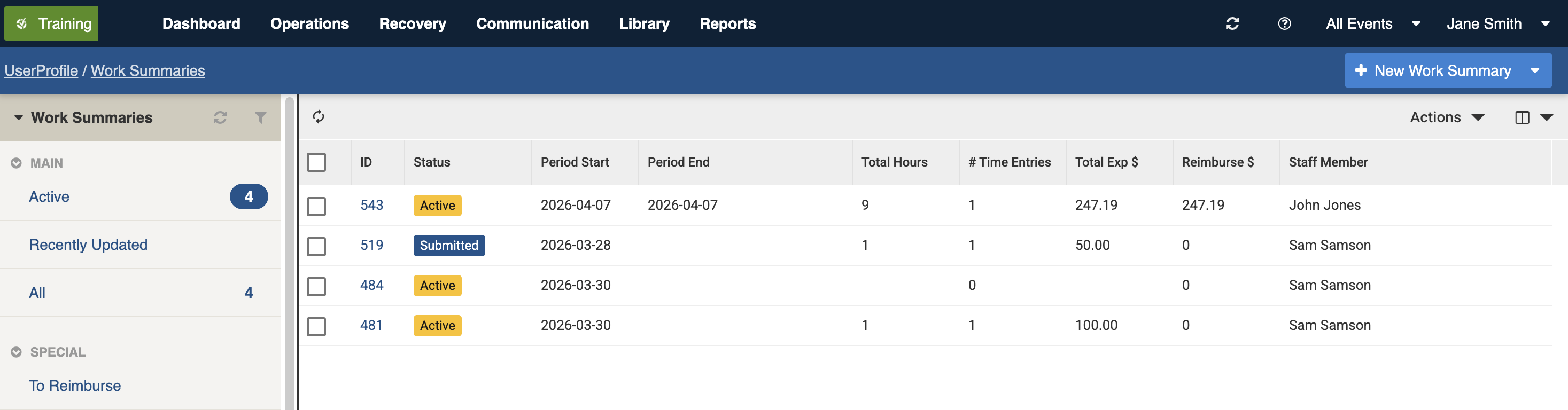Sort by the Total Hours column header
Screen dimensions: 1568x410
click(894, 162)
